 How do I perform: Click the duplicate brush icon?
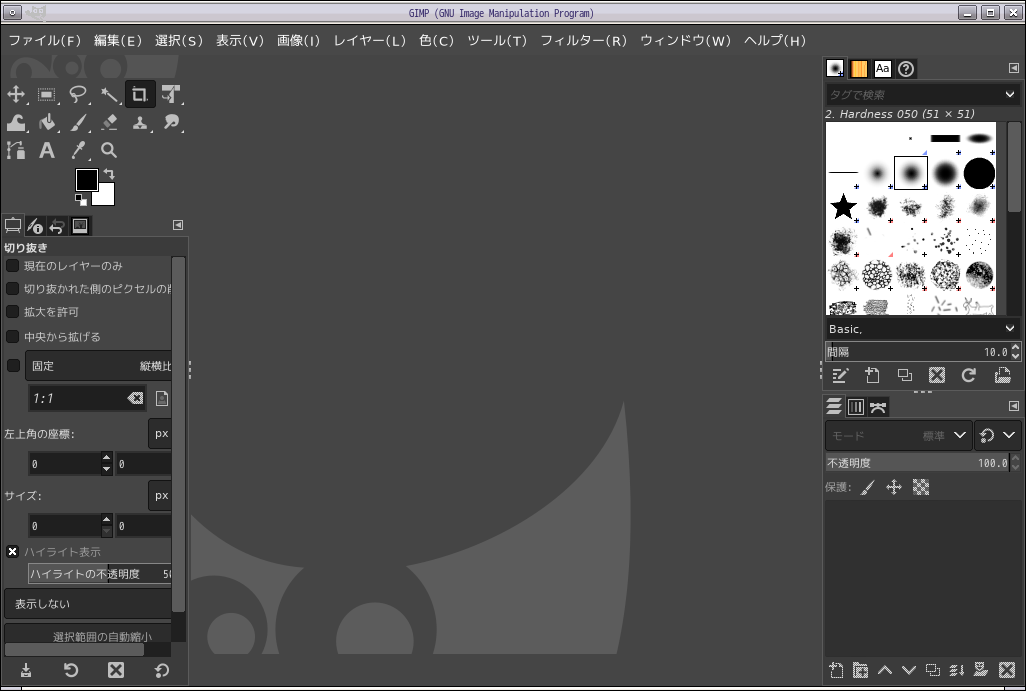coord(904,375)
